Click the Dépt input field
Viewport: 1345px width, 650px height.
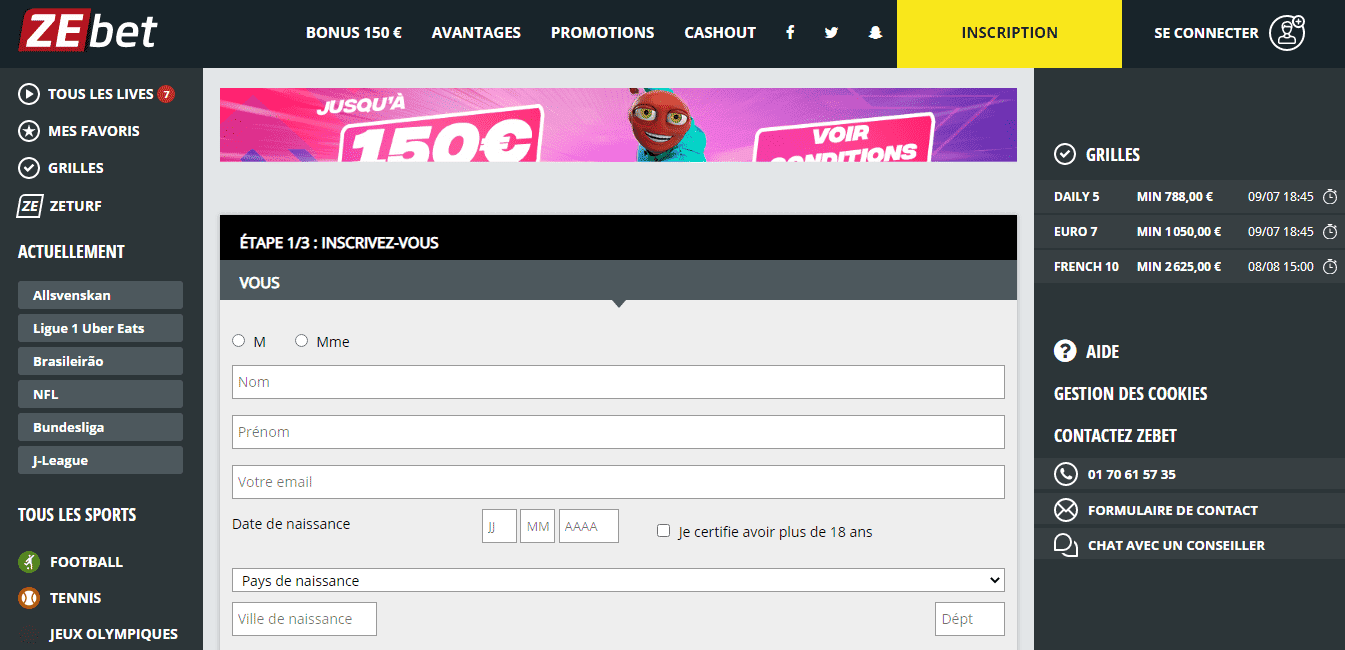pos(970,619)
